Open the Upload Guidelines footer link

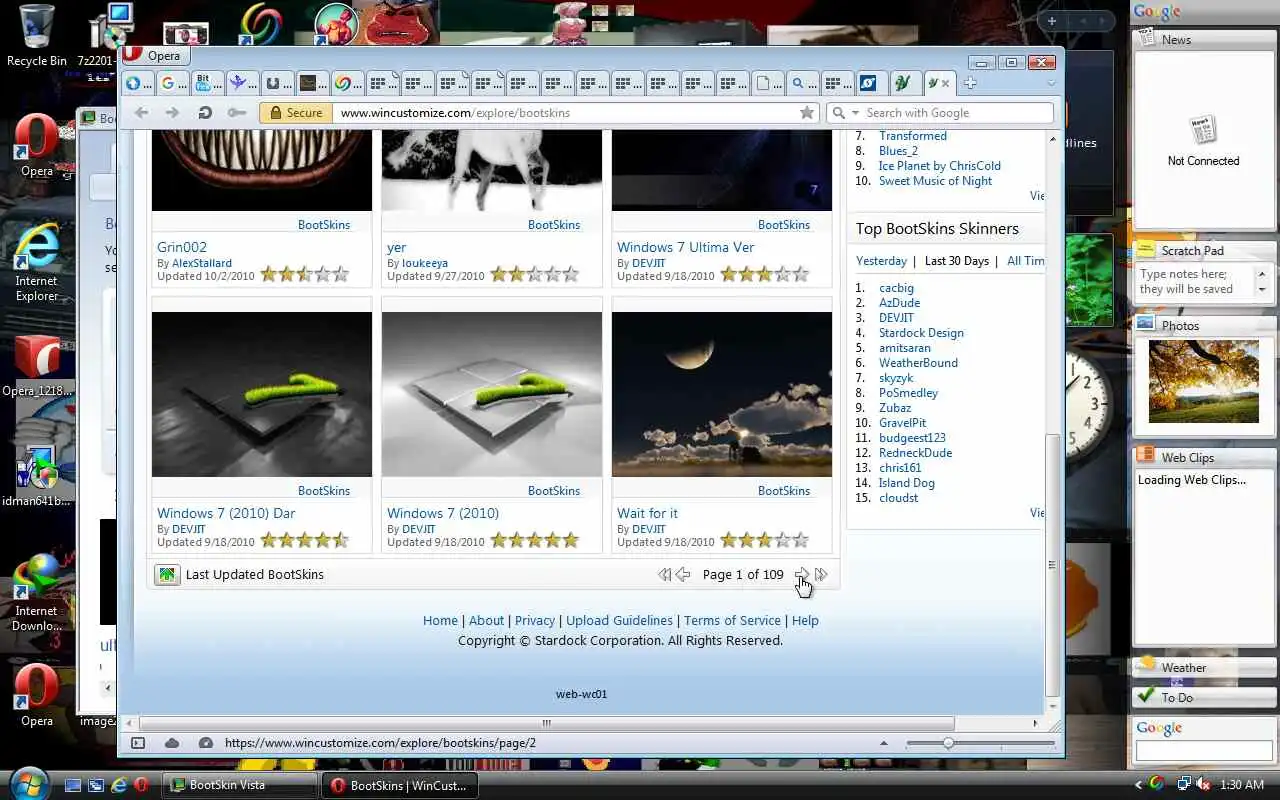(x=620, y=620)
